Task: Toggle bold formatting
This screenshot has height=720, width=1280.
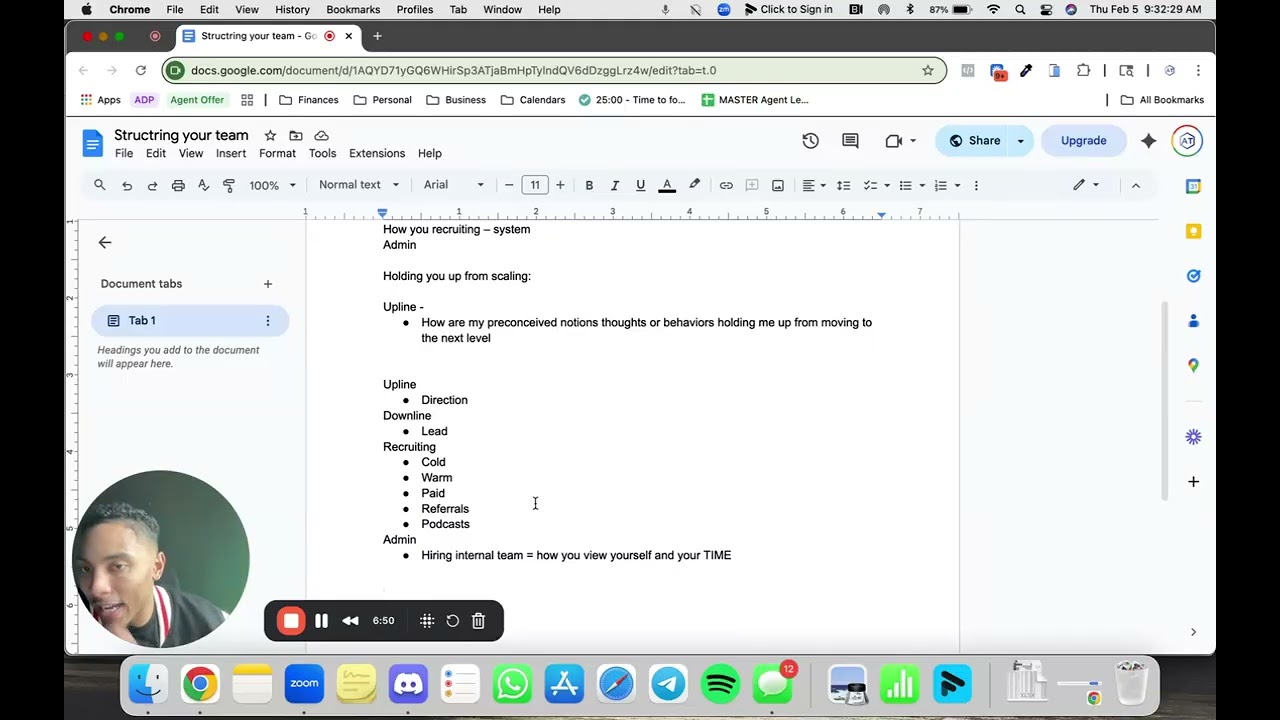Action: (x=589, y=185)
